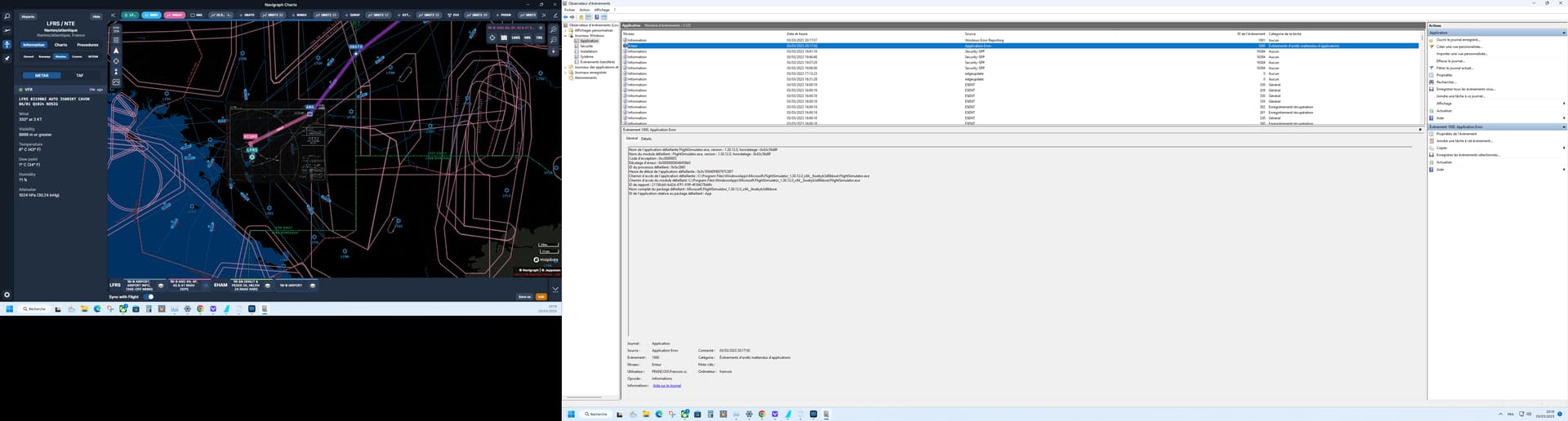Sort events by Date et heure column

pyautogui.click(x=797, y=33)
